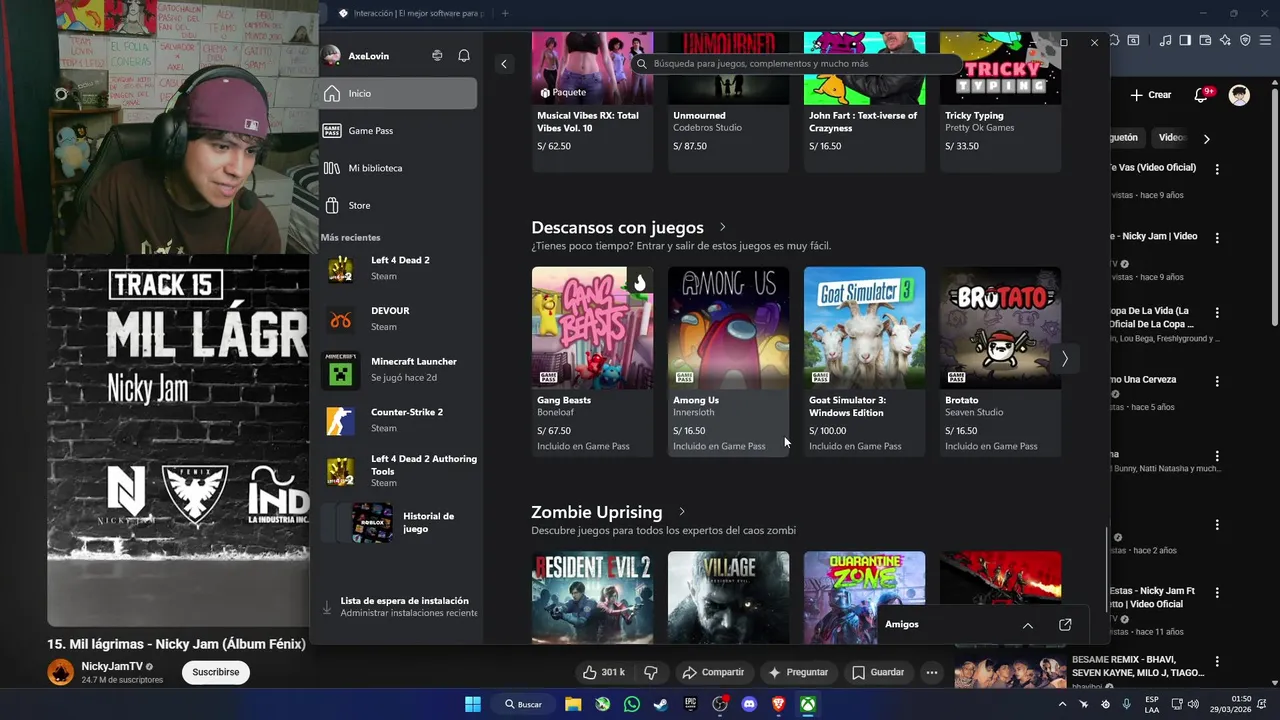
Task: Launch Left 4 Dead 2 from recents
Action: (x=398, y=268)
